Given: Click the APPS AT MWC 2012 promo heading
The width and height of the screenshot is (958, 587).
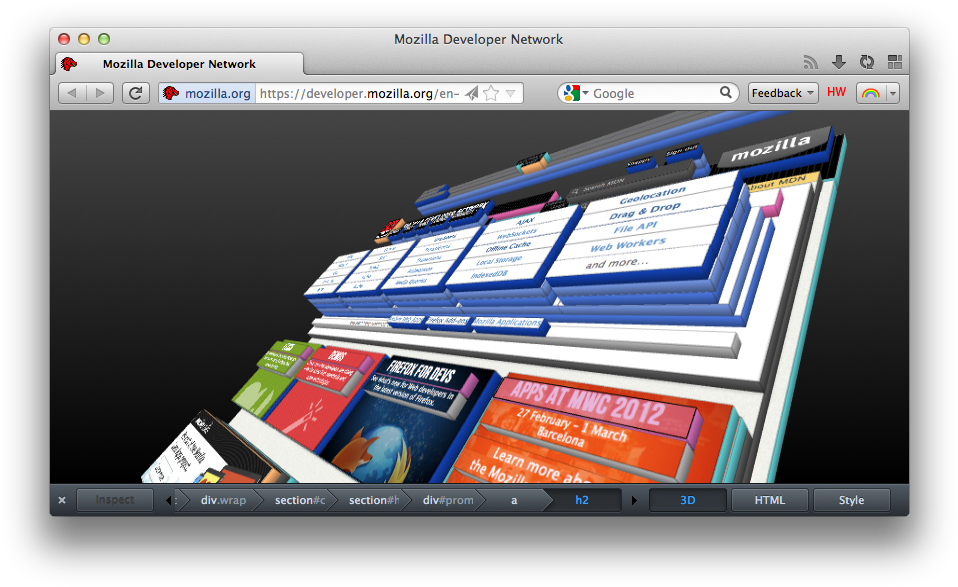Looking at the screenshot, I should (587, 403).
